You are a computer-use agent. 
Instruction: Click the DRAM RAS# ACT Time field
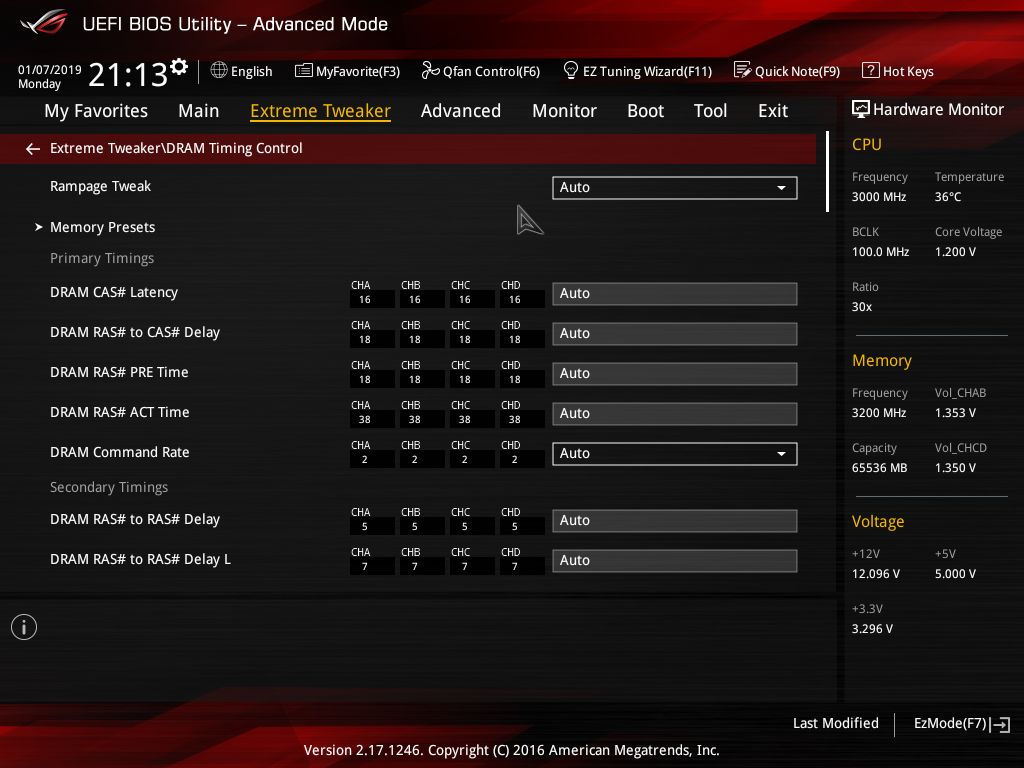[675, 413]
